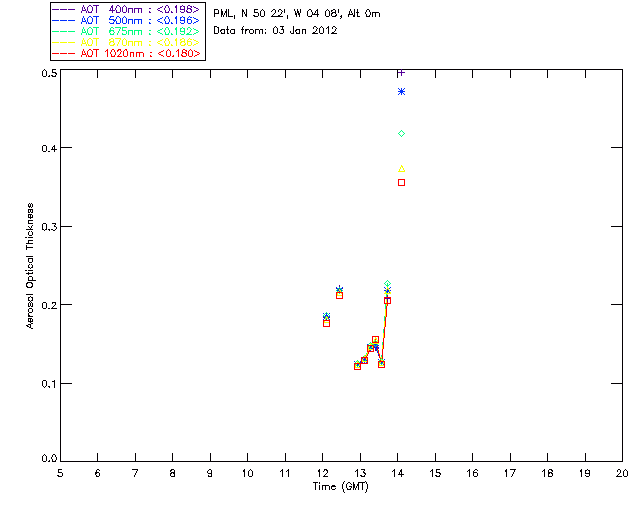Click the yellow triangle marker near 0.37
Screen dimensions: 640x512
401,169
